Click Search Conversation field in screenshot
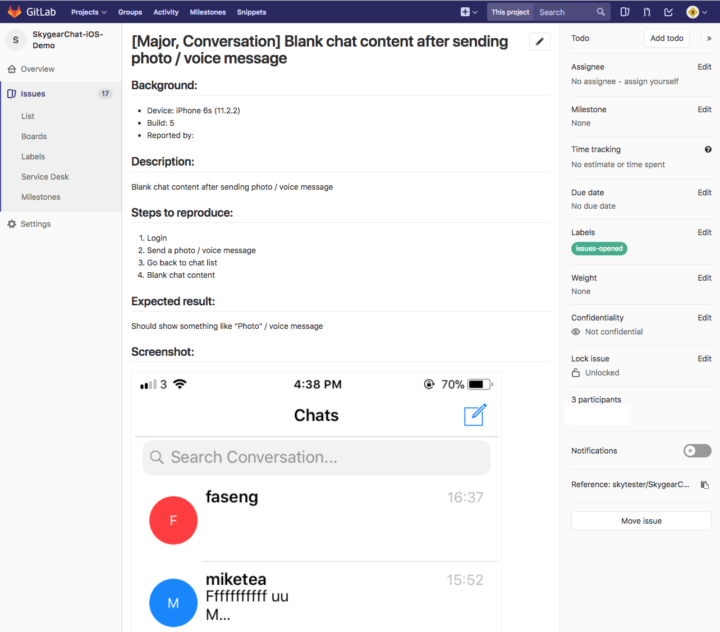The width and height of the screenshot is (720, 632). point(316,457)
